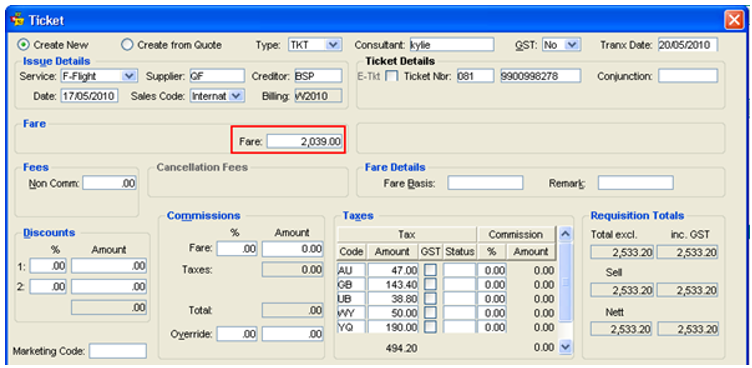Click the UB tax amount 38.80
Image resolution: width=752 pixels, height=368 pixels.
[x=393, y=298]
